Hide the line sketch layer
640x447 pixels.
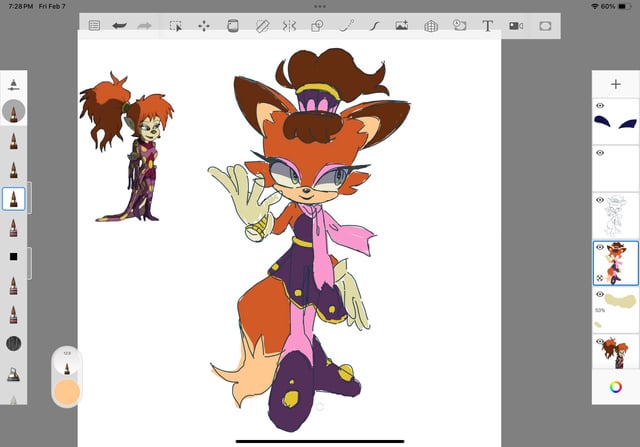(600, 200)
